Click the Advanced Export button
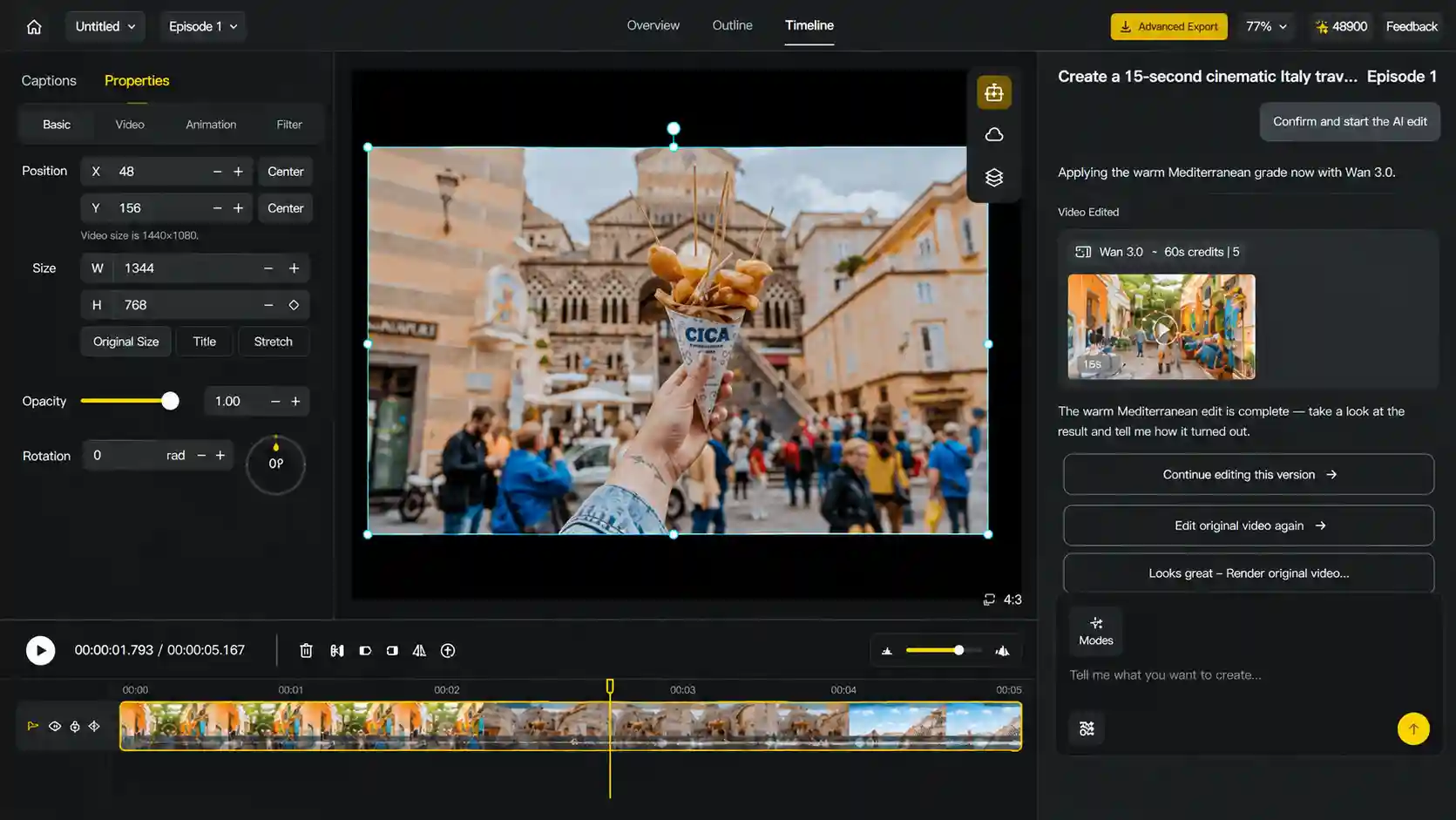Screen dimensions: 1456x820 [1168, 26]
